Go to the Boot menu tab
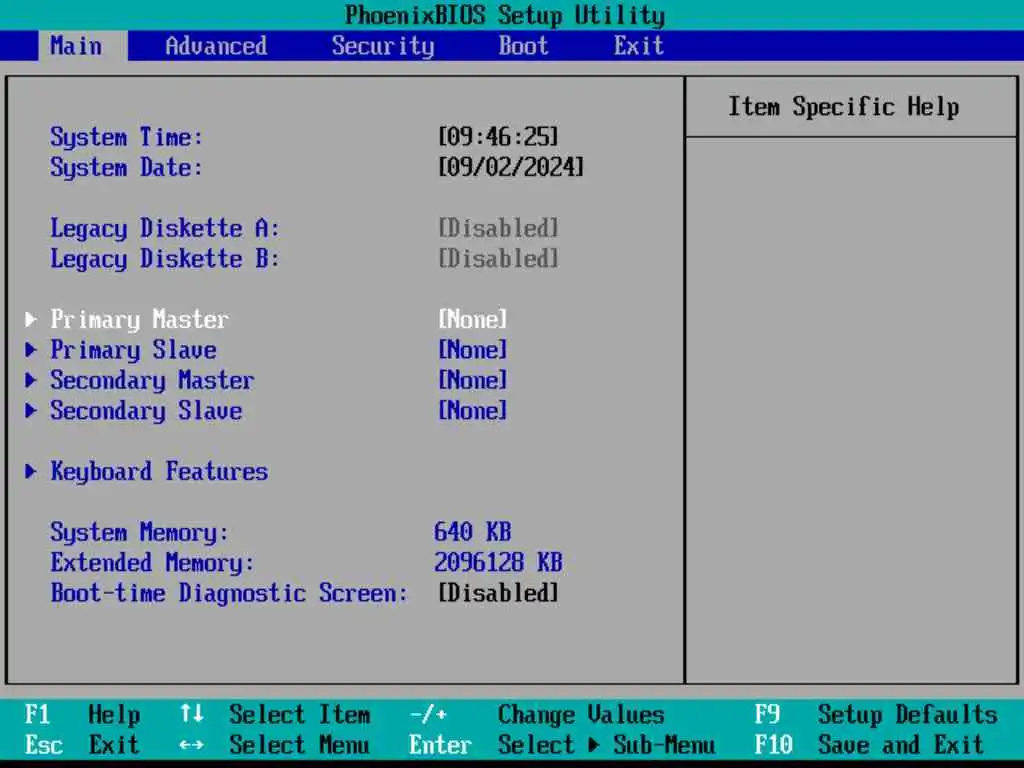Viewport: 1024px width, 768px height. [x=523, y=46]
